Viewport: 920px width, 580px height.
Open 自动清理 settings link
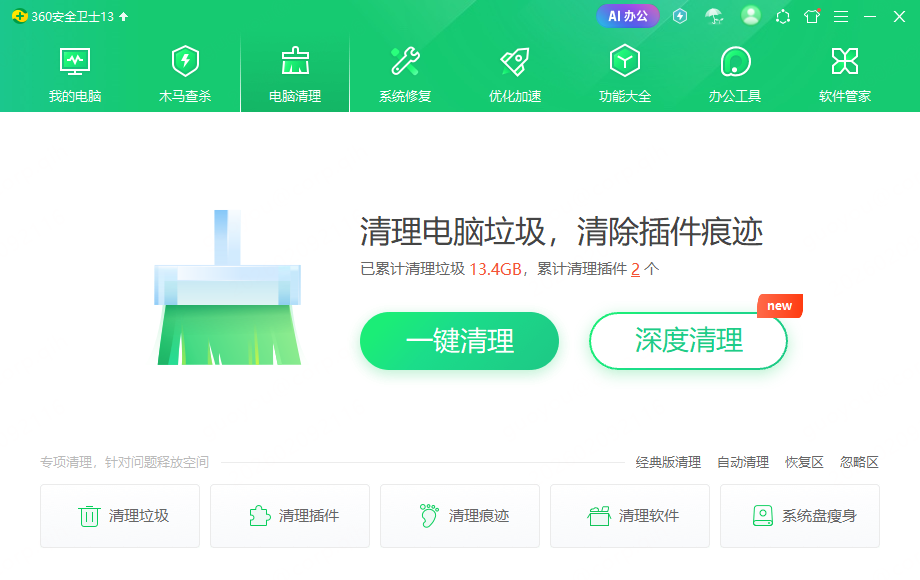(743, 462)
